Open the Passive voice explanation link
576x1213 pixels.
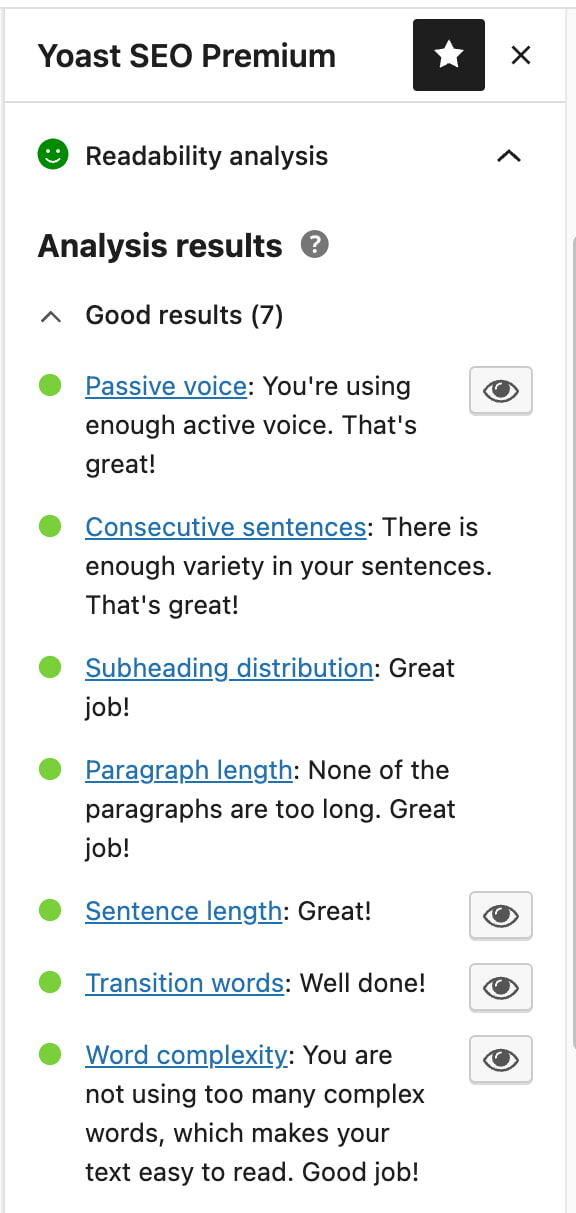[x=165, y=385]
